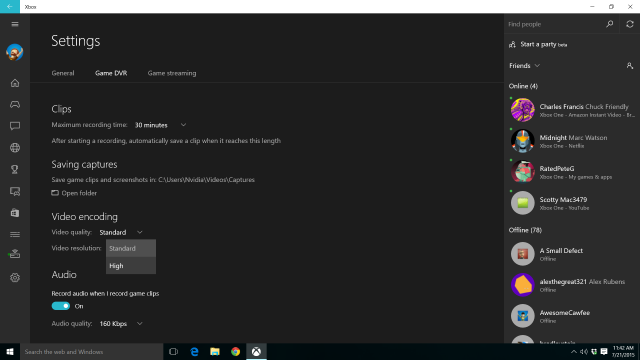Select Standard in video quality list
Screen dimensions: 640x360
click(131, 248)
